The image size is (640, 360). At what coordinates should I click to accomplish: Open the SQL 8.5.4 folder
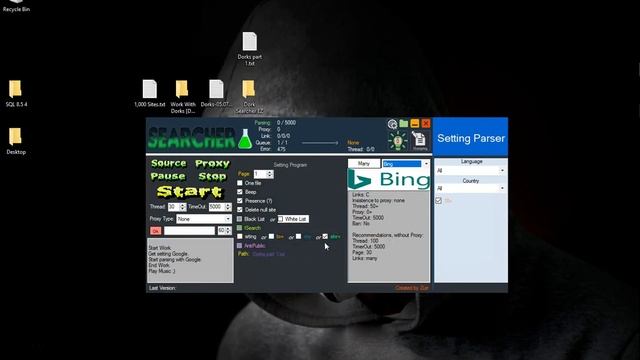coord(16,93)
